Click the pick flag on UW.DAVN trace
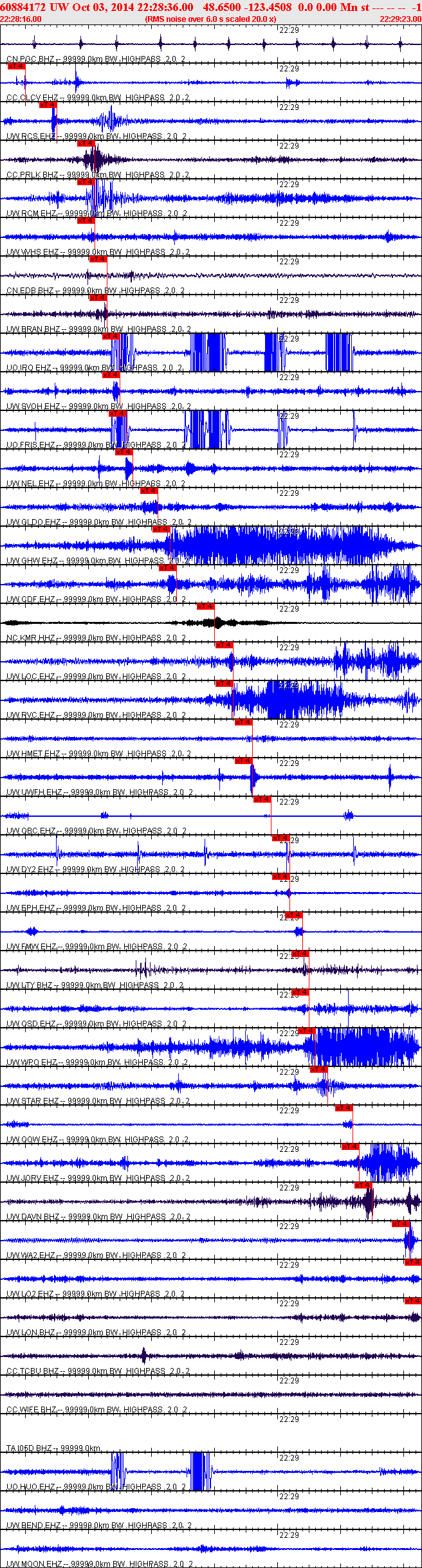 (x=363, y=1185)
